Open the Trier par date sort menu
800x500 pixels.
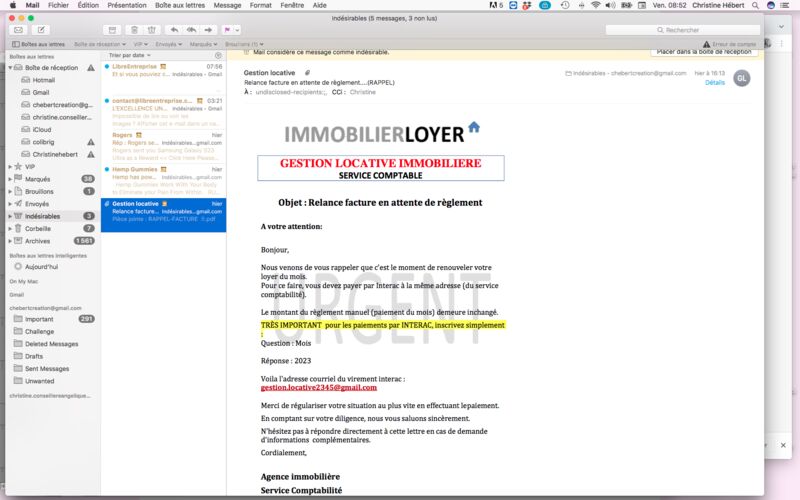click(x=130, y=55)
